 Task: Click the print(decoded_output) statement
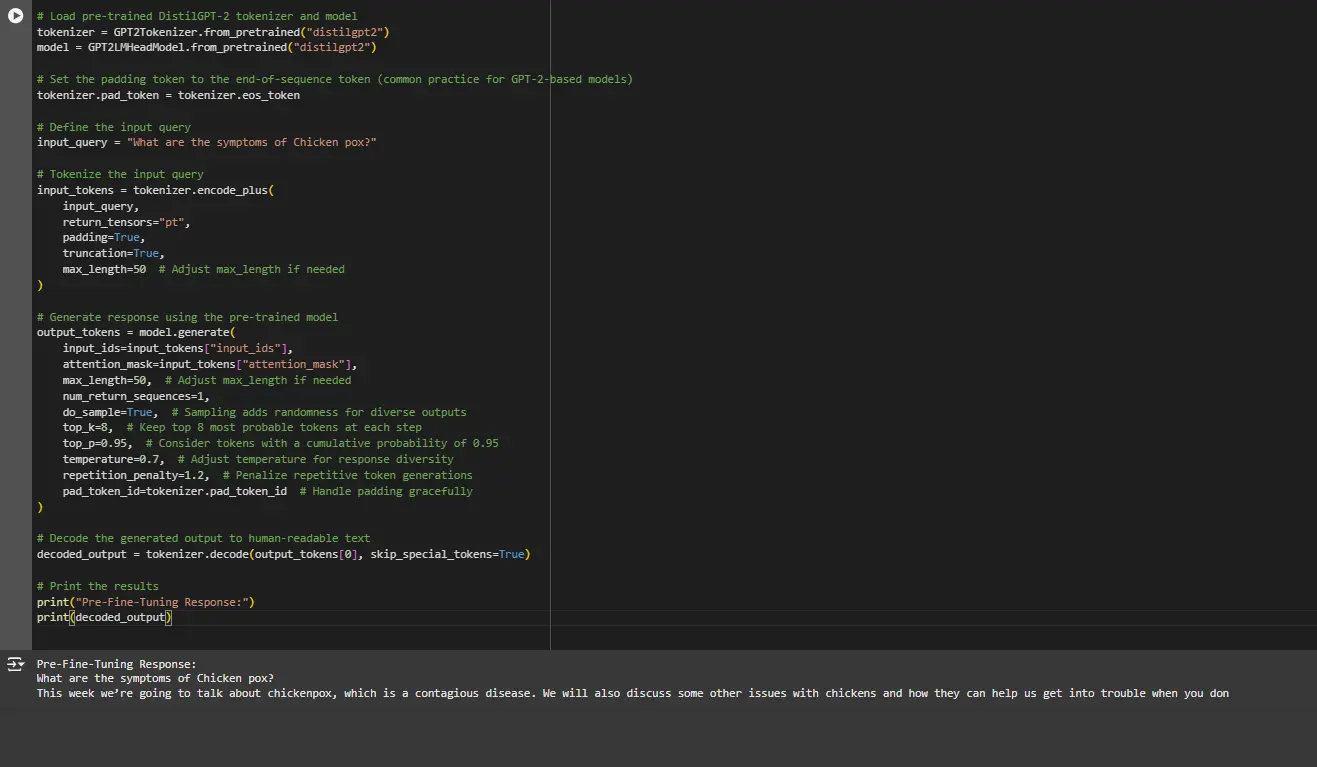click(105, 618)
